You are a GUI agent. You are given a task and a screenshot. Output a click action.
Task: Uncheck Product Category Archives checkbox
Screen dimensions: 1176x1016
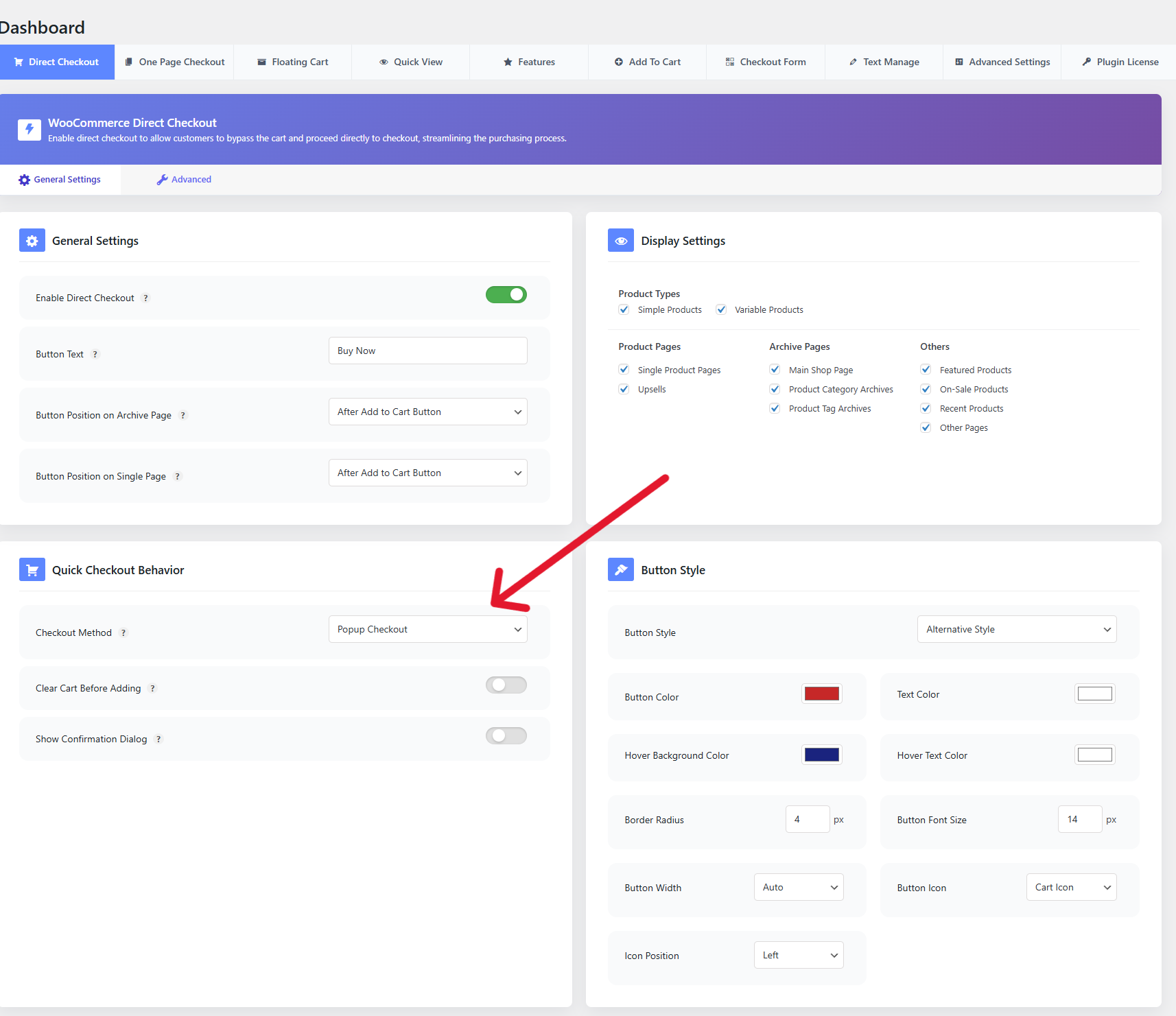(775, 389)
